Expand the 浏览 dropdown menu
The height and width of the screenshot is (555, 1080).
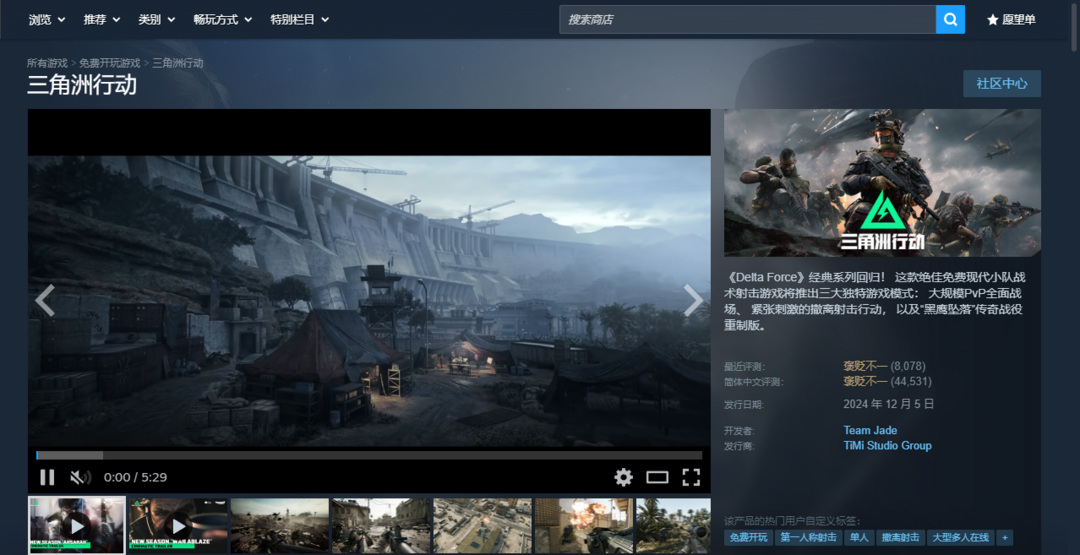(47, 19)
